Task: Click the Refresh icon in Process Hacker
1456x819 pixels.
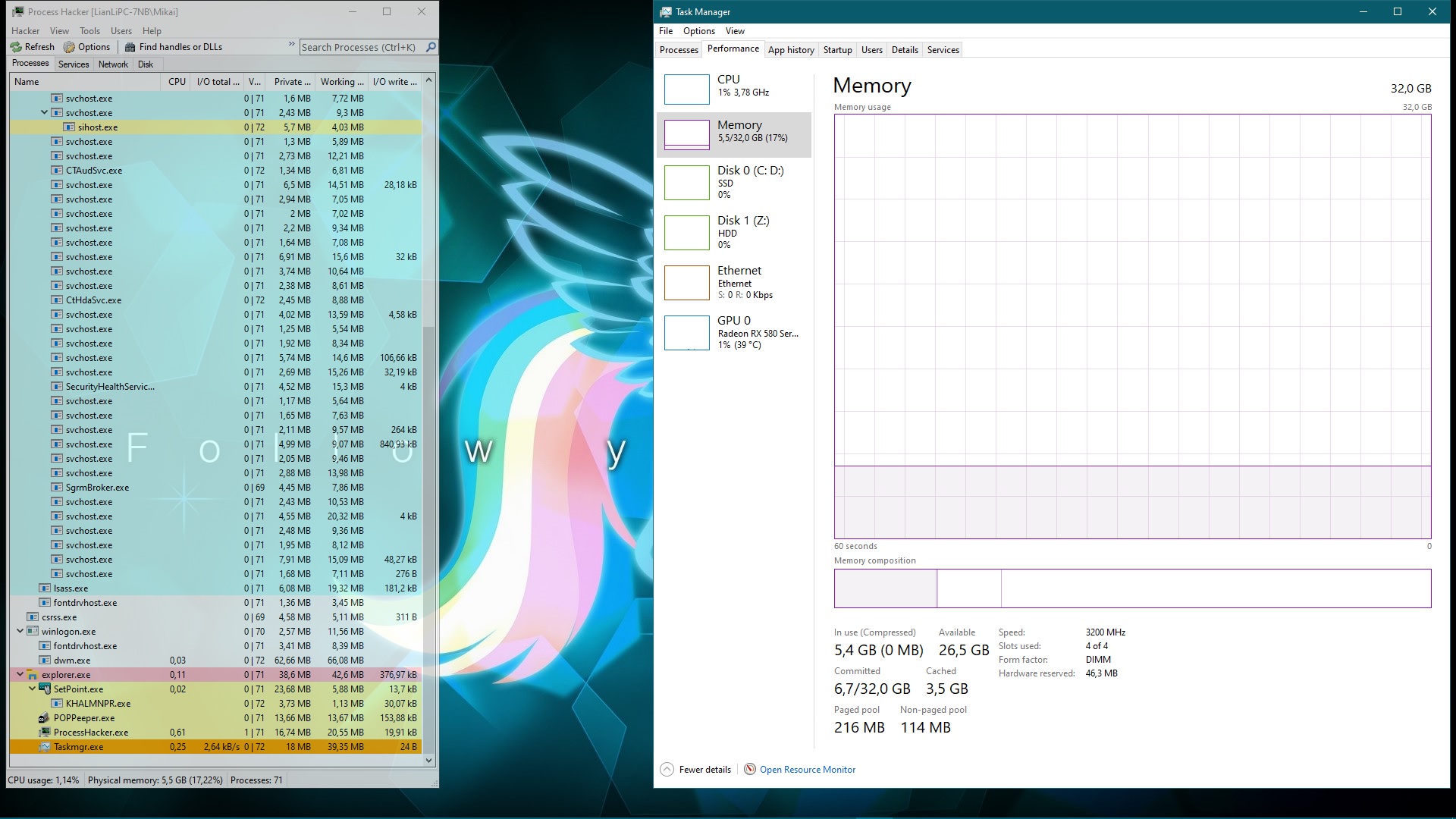Action: point(16,47)
